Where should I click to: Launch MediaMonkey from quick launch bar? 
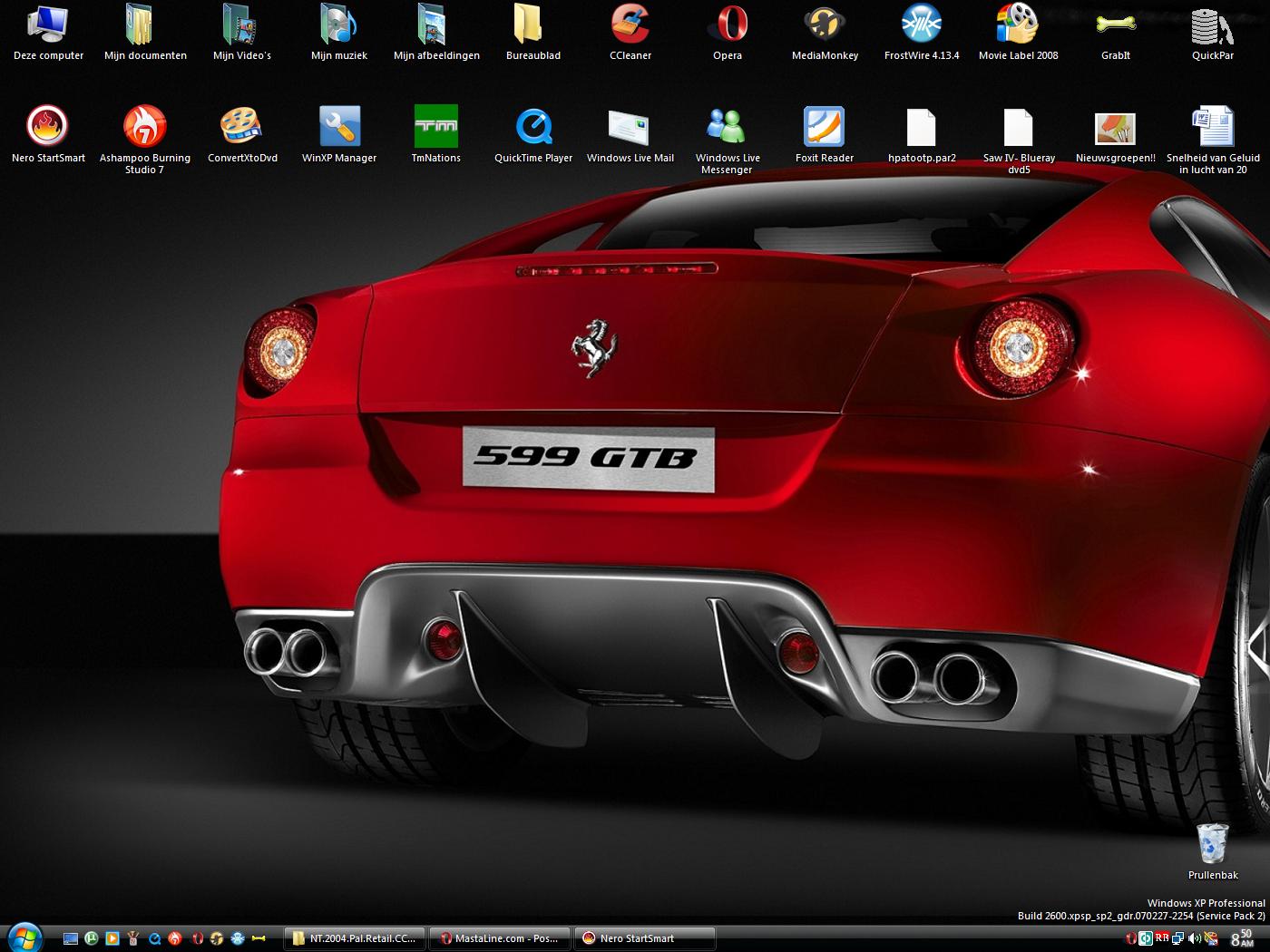tap(217, 938)
